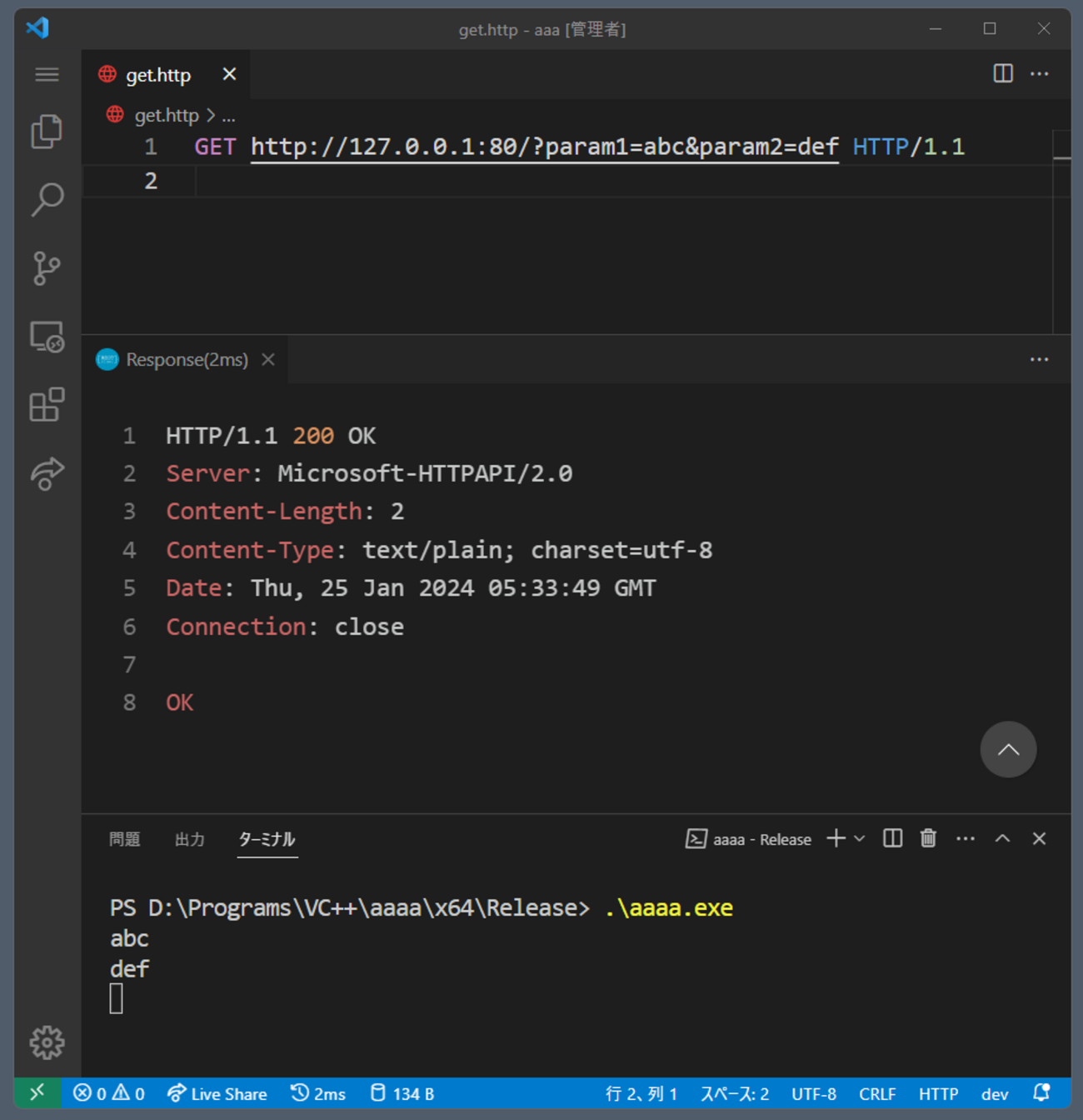Switch to the 問題 panel tab
Screen dimensions: 1083x1120
pos(125,839)
